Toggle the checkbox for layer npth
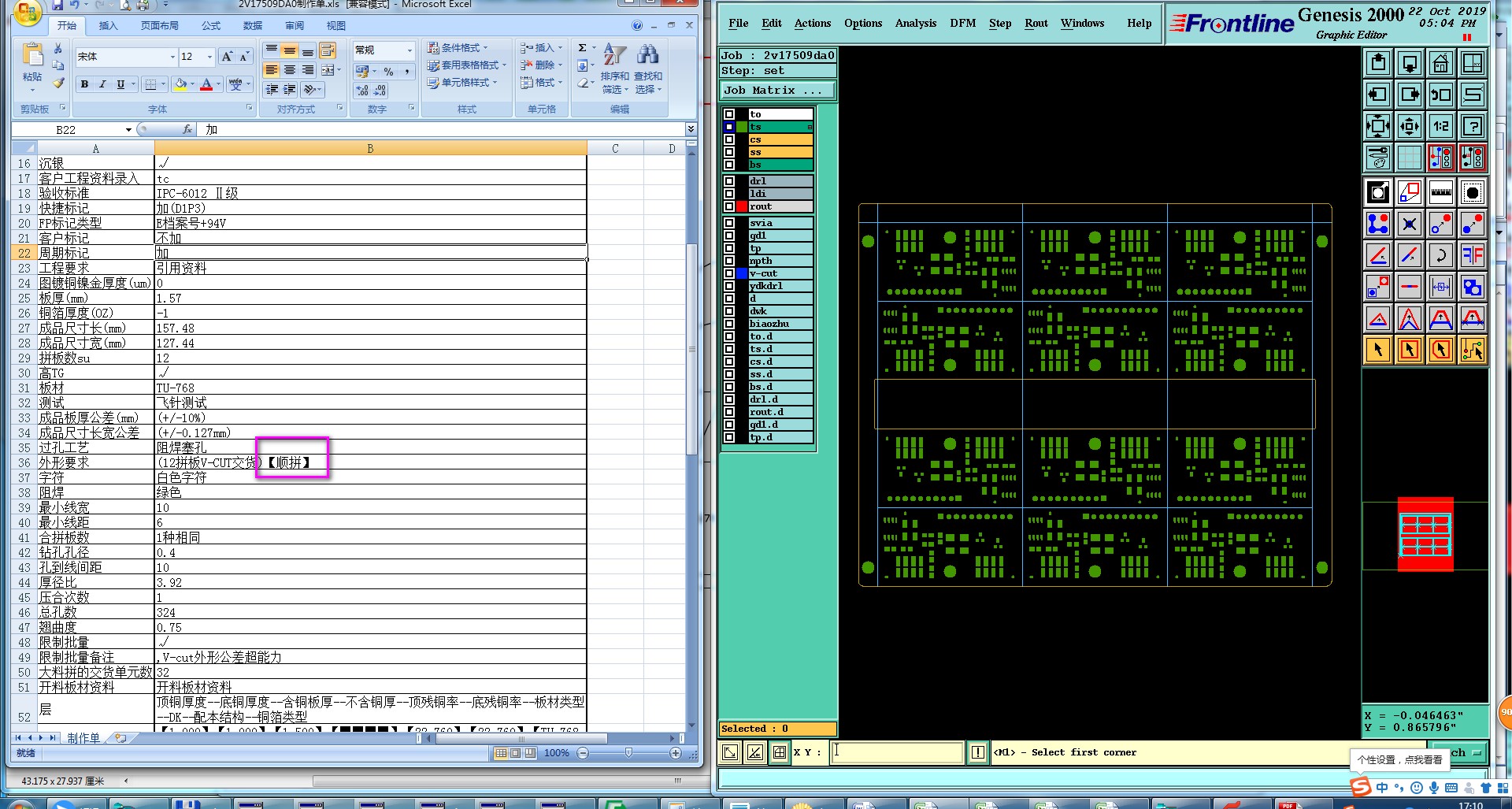This screenshot has height=809, width=1512. point(729,261)
